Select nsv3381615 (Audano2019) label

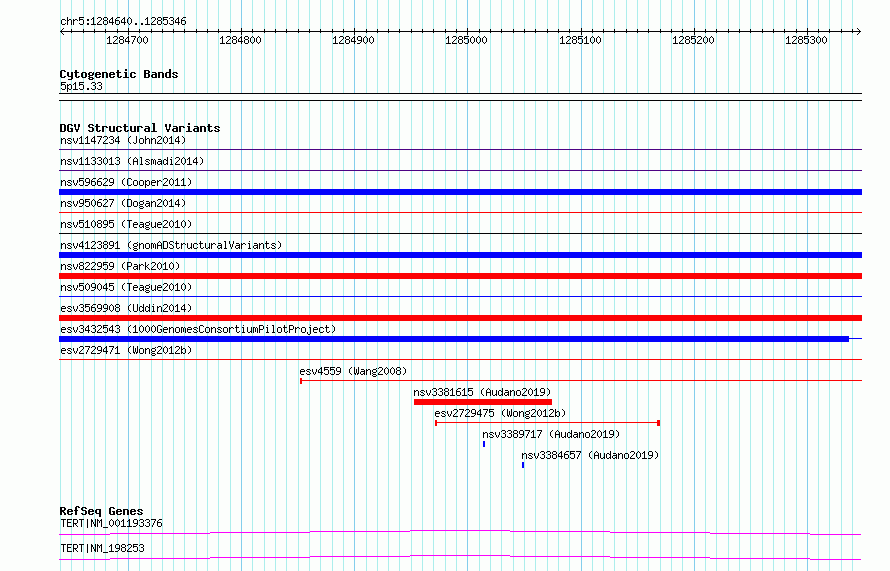pyautogui.click(x=482, y=392)
